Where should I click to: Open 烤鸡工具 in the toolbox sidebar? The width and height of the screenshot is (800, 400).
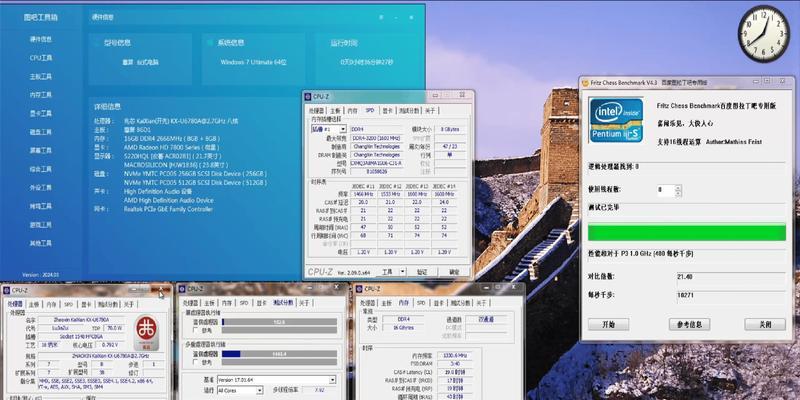[40, 206]
